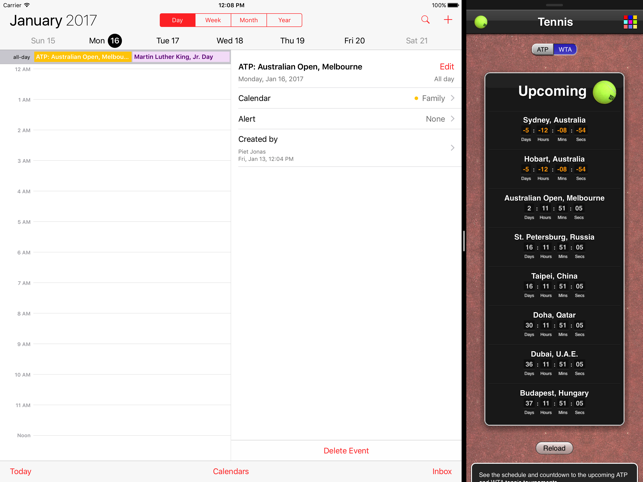Screen dimensions: 643x482
Task: Tap the tennis ball icon in Tennis header
Action: point(481,22)
